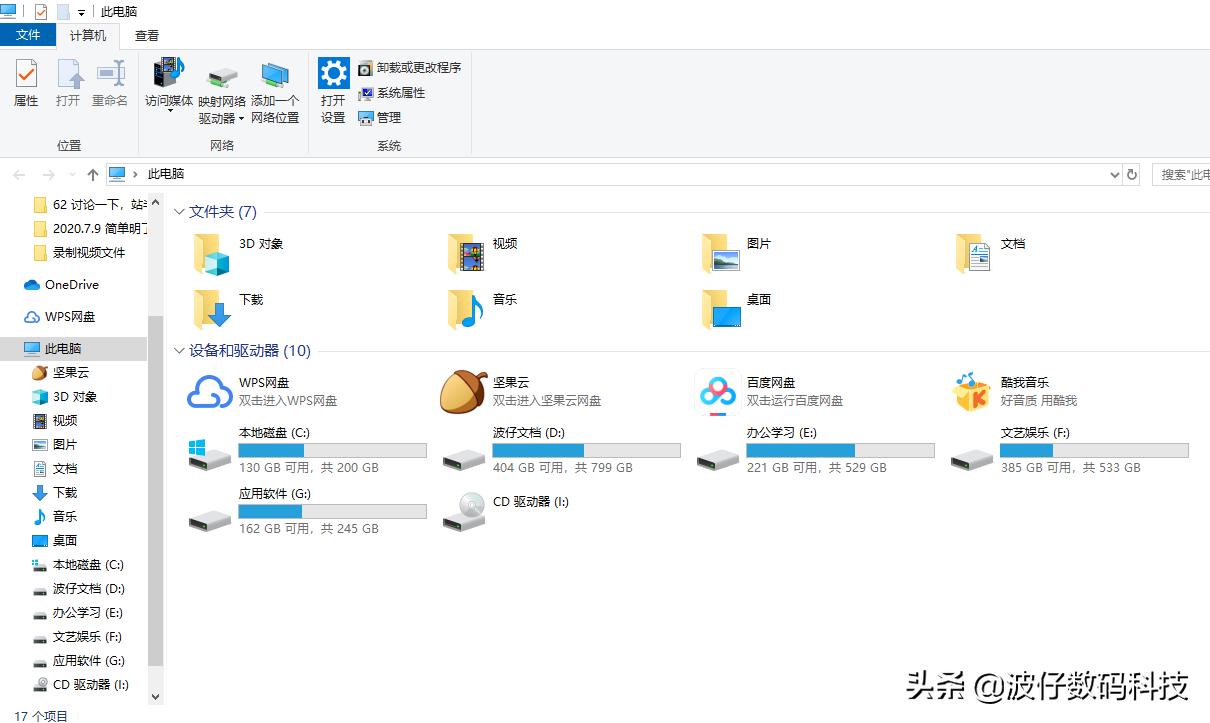Open 坚果云 cloud drive
1210x723 pixels.
463,391
